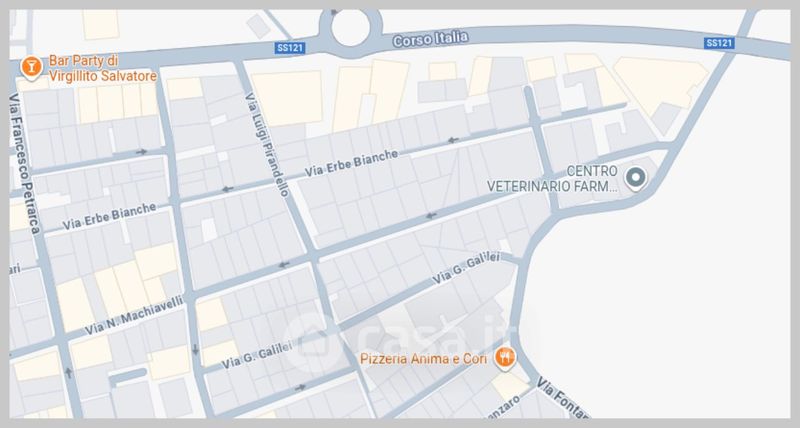
Task: Click the upper Via Erbe Bianche label
Action: point(352,163)
